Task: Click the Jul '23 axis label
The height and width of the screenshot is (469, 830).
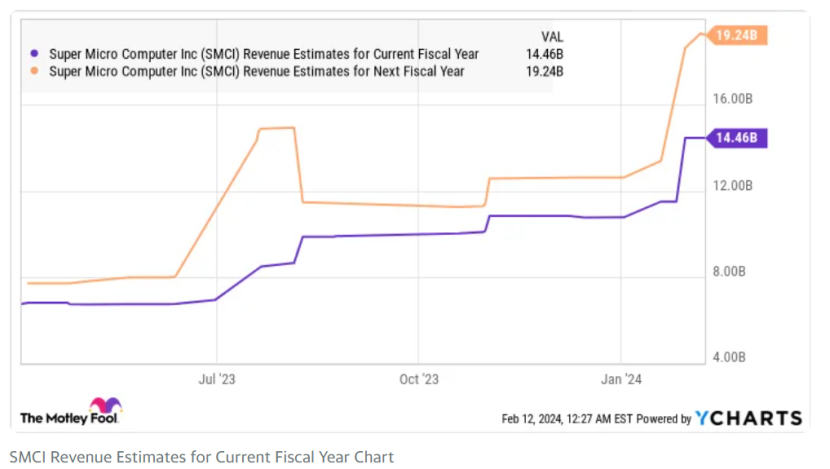Action: (x=216, y=380)
